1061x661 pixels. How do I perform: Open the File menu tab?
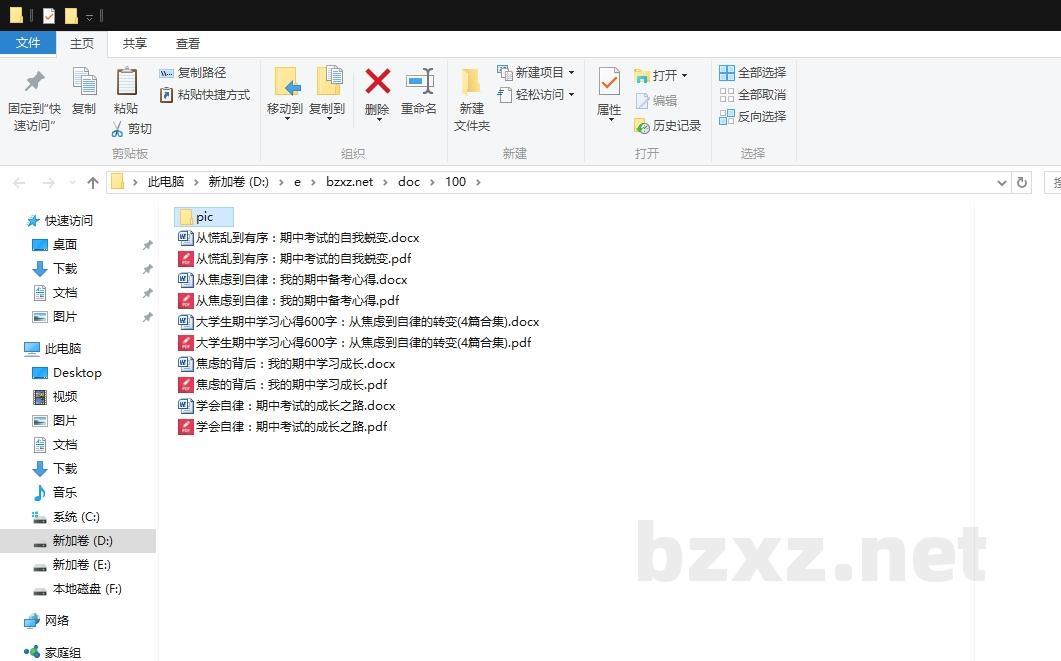pyautogui.click(x=28, y=43)
